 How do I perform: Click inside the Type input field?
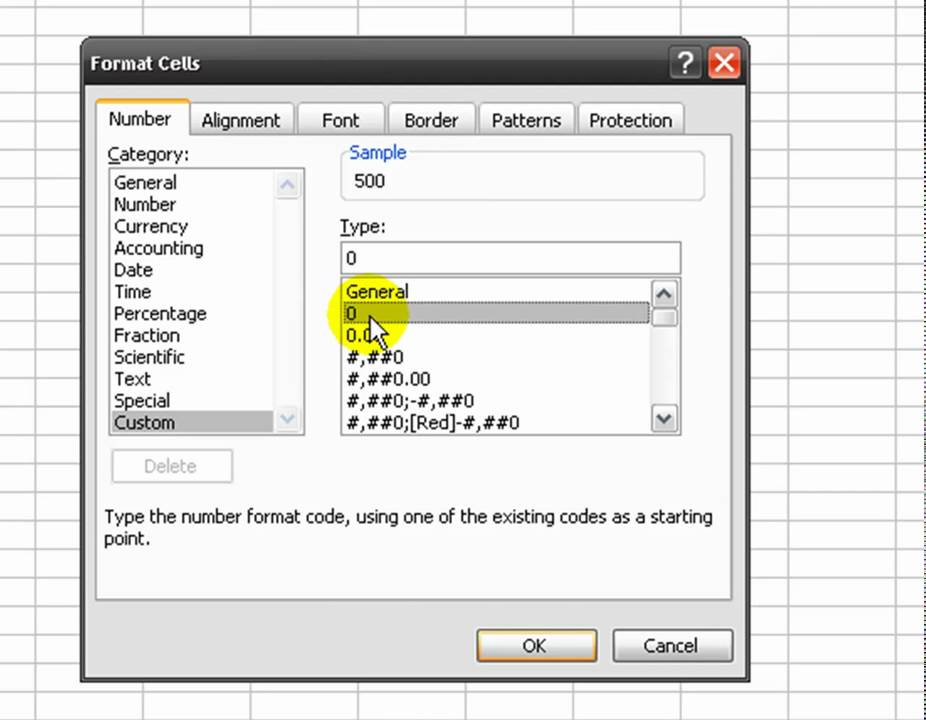(x=511, y=258)
